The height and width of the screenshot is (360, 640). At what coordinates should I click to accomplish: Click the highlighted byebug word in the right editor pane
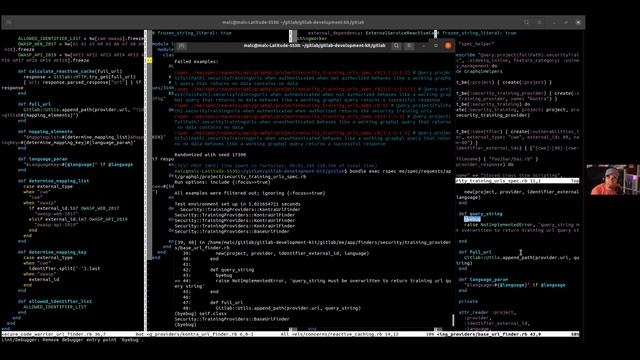tap(472, 219)
